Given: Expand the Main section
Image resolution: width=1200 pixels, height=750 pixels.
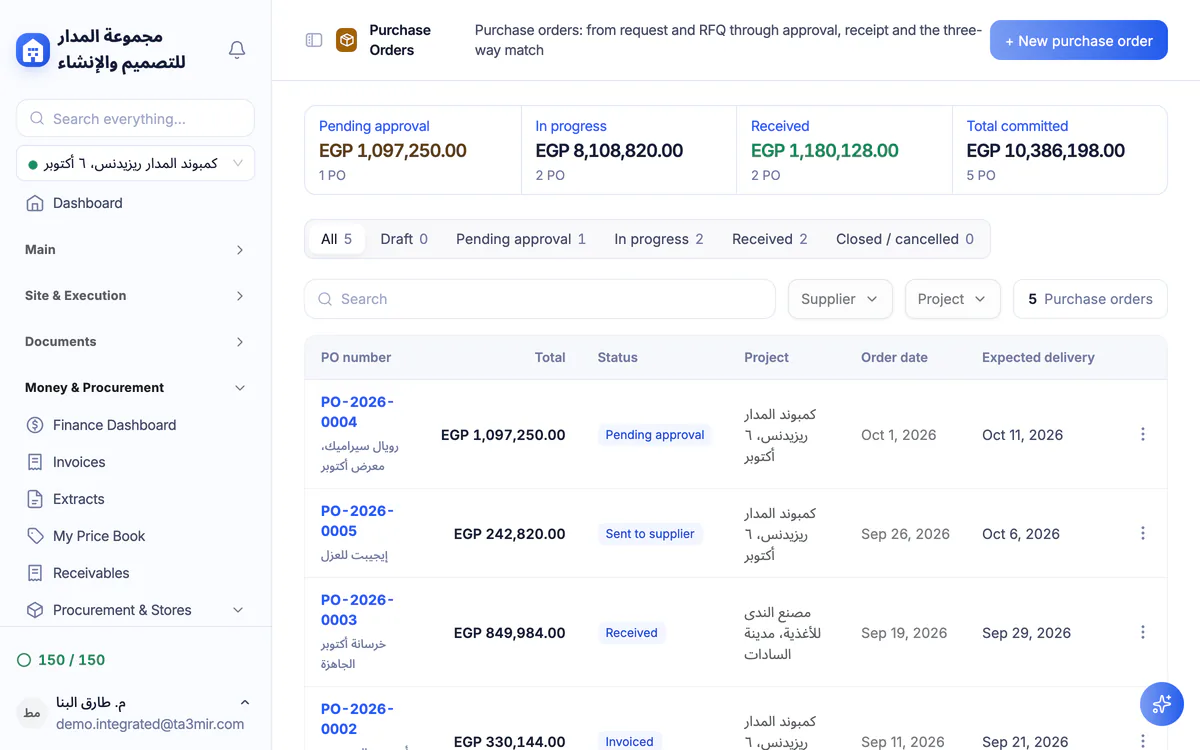Looking at the screenshot, I should point(135,250).
